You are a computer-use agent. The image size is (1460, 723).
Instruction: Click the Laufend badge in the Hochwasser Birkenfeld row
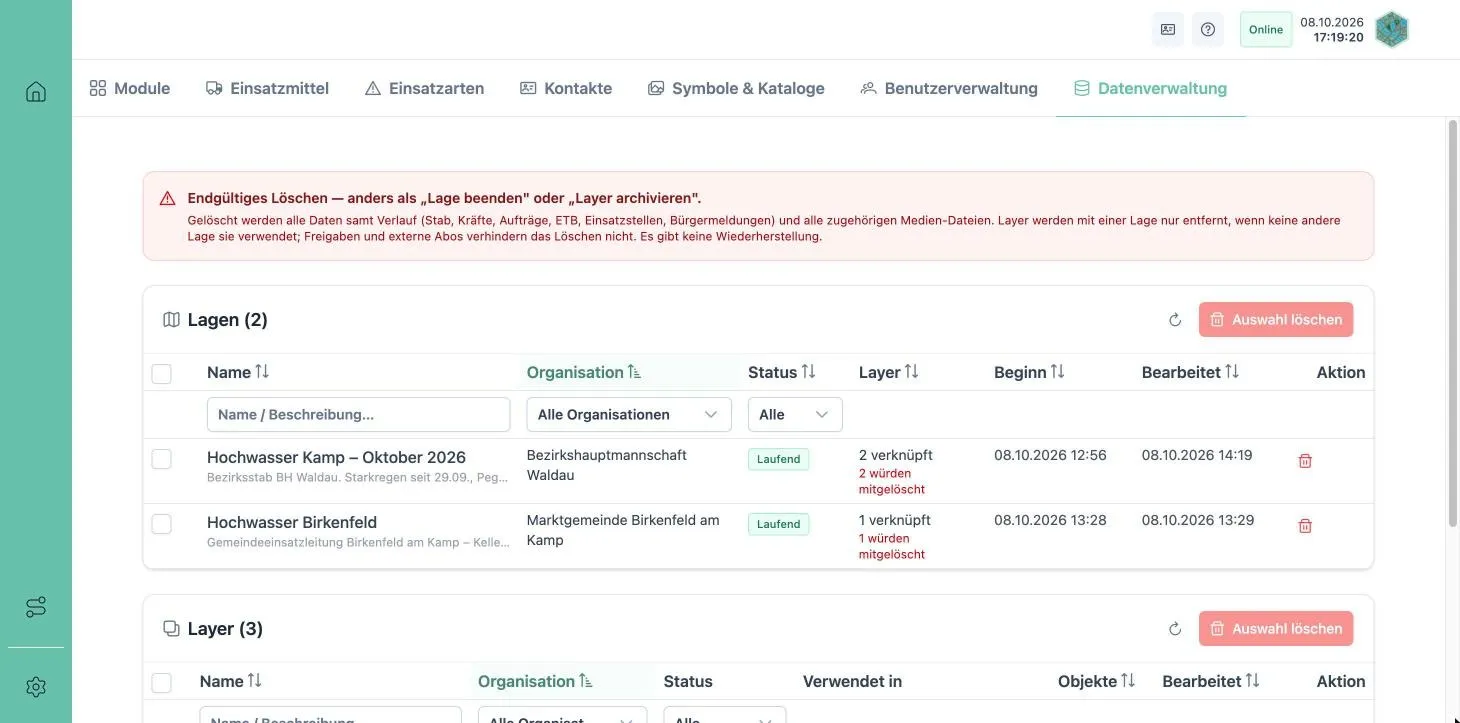click(778, 524)
